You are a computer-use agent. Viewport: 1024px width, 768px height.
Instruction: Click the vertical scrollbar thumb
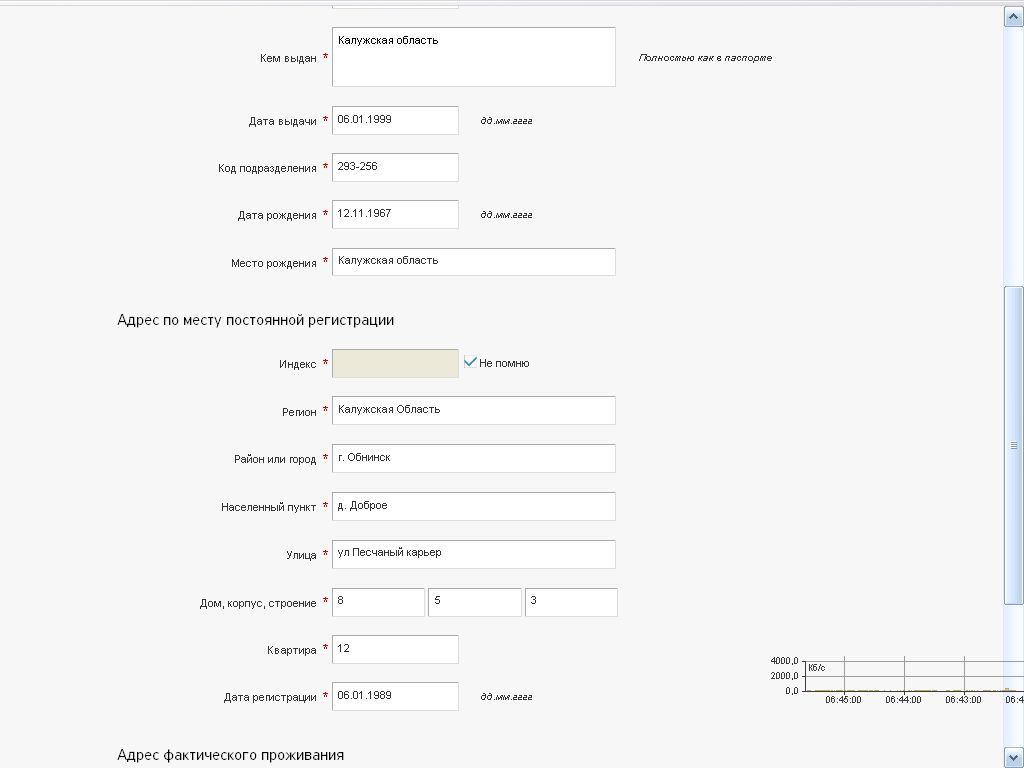tap(1014, 445)
